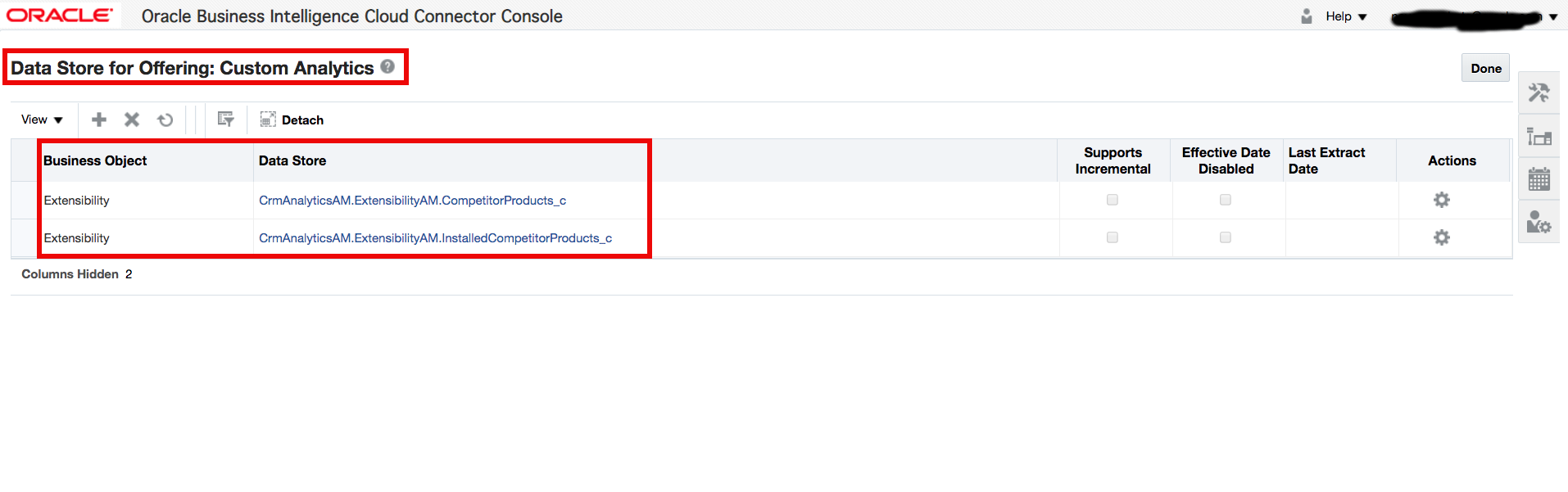Click the Effective Date Disabled column header
This screenshot has width=1568, height=492.
[x=1226, y=160]
